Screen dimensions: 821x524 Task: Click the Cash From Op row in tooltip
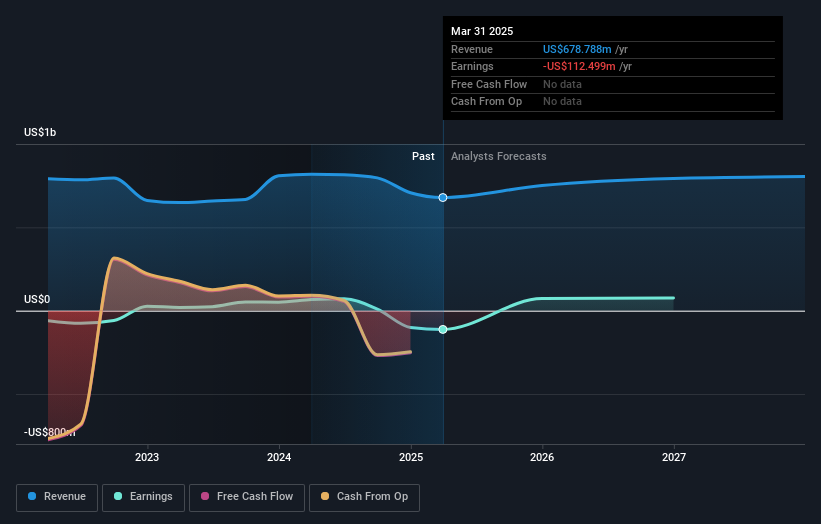pyautogui.click(x=613, y=102)
